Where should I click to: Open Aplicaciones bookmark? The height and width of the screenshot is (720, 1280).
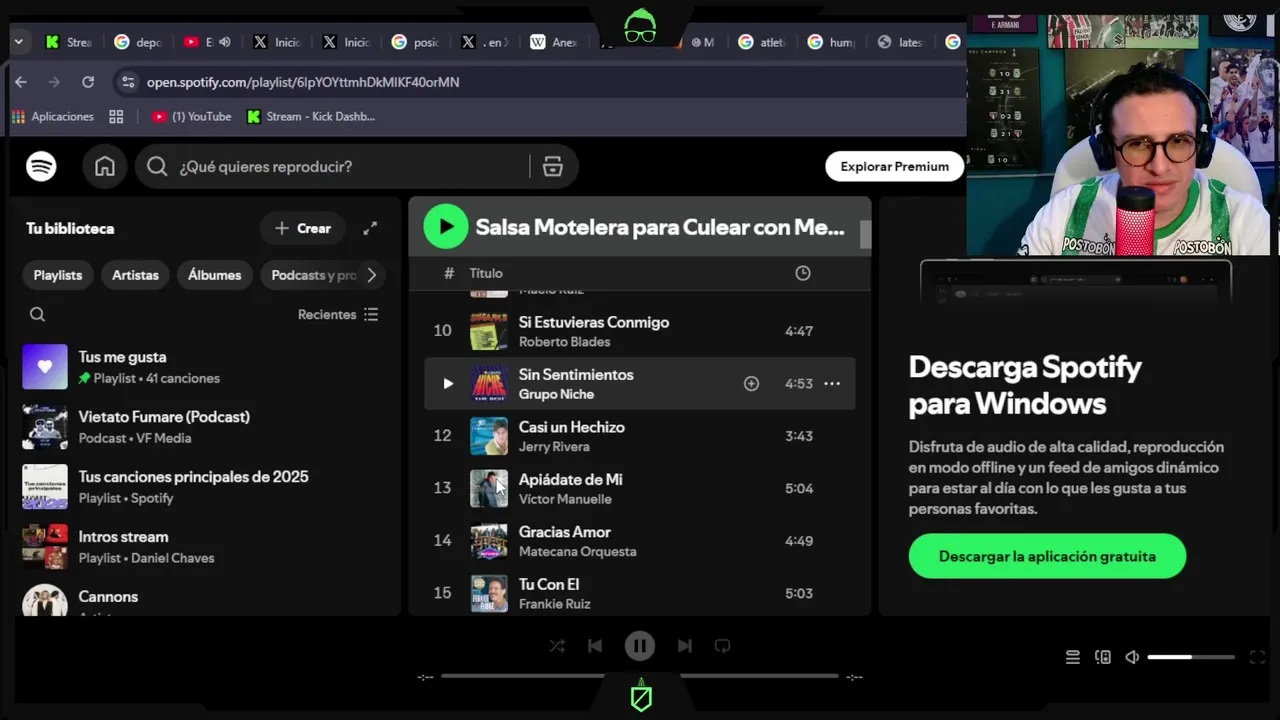click(x=53, y=117)
